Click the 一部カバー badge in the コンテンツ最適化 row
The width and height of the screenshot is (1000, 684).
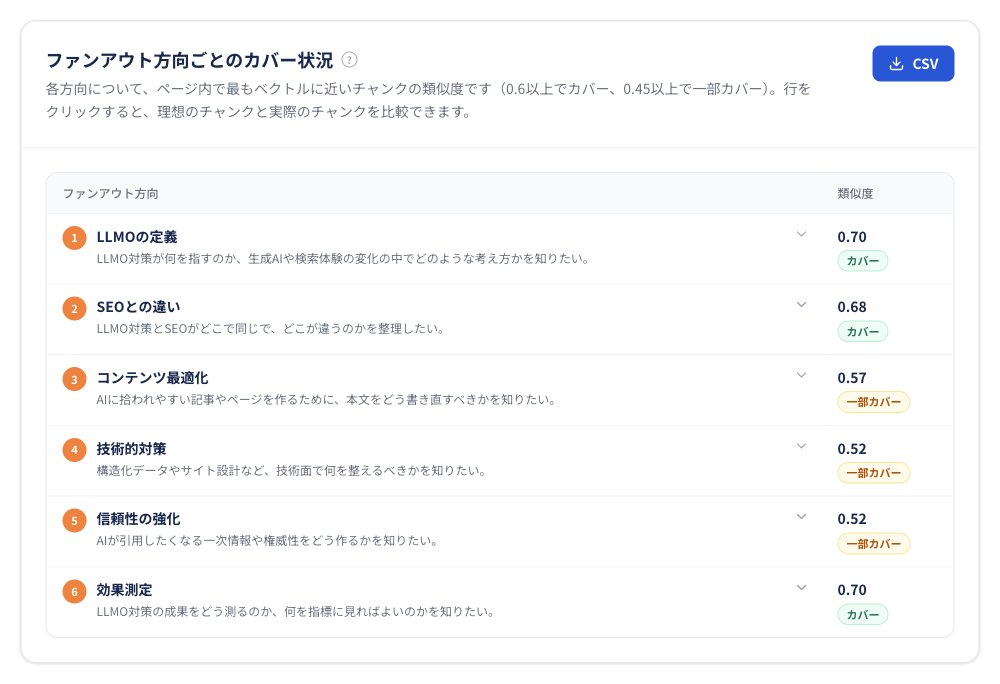point(874,402)
